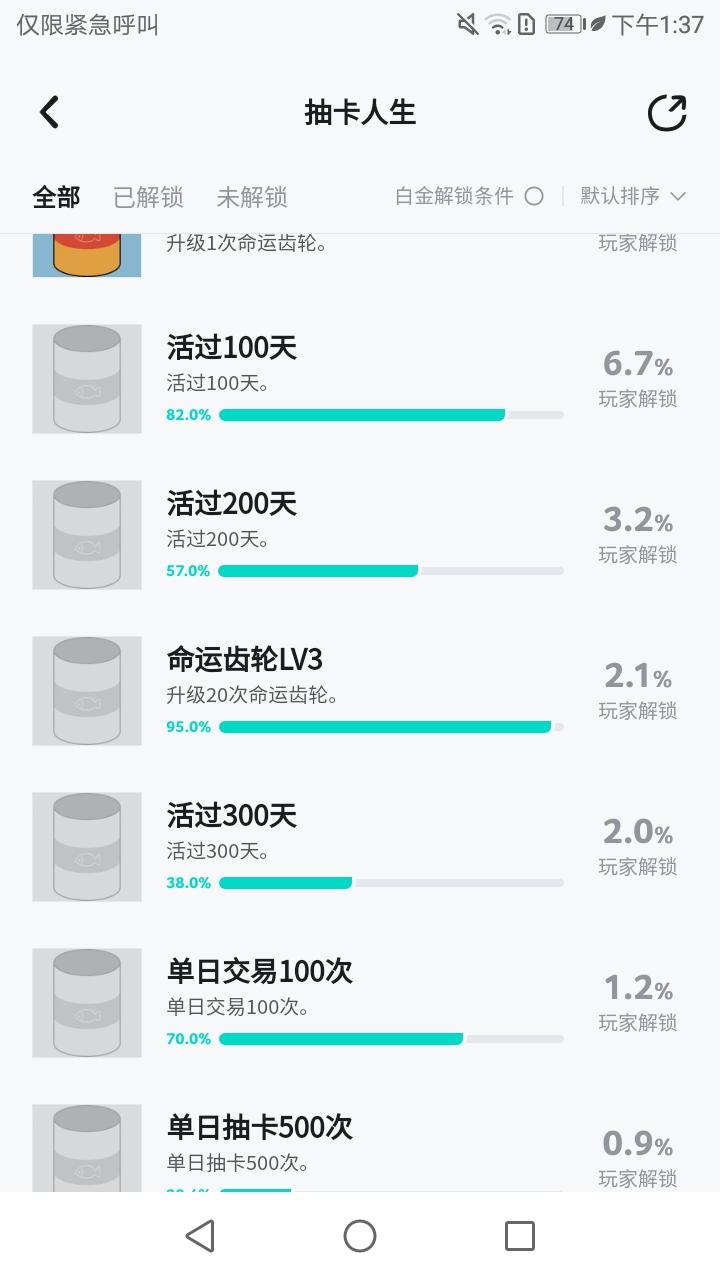
Task: Expand the 默认排序 dropdown
Action: pyautogui.click(x=633, y=196)
